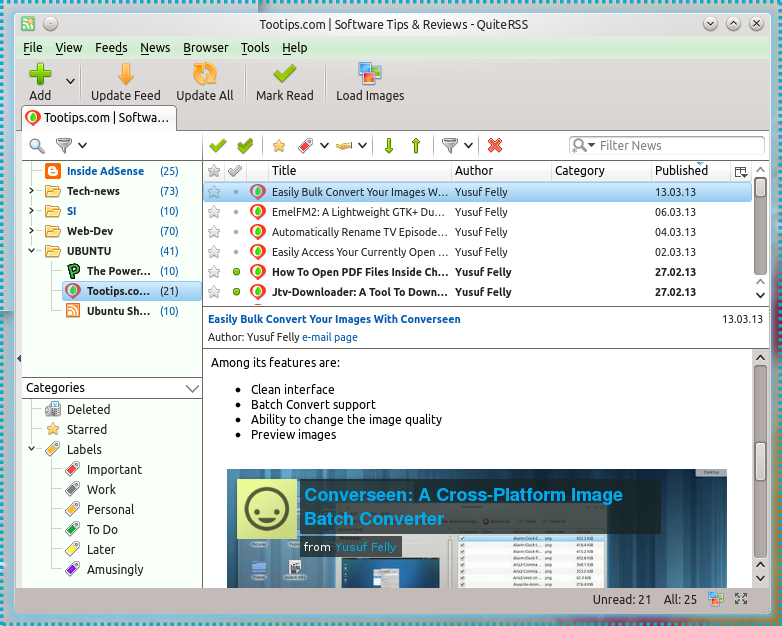Image resolution: width=782 pixels, height=626 pixels.
Task: Toggle star for Automatically Rename TV Episode article
Action: pos(214,232)
